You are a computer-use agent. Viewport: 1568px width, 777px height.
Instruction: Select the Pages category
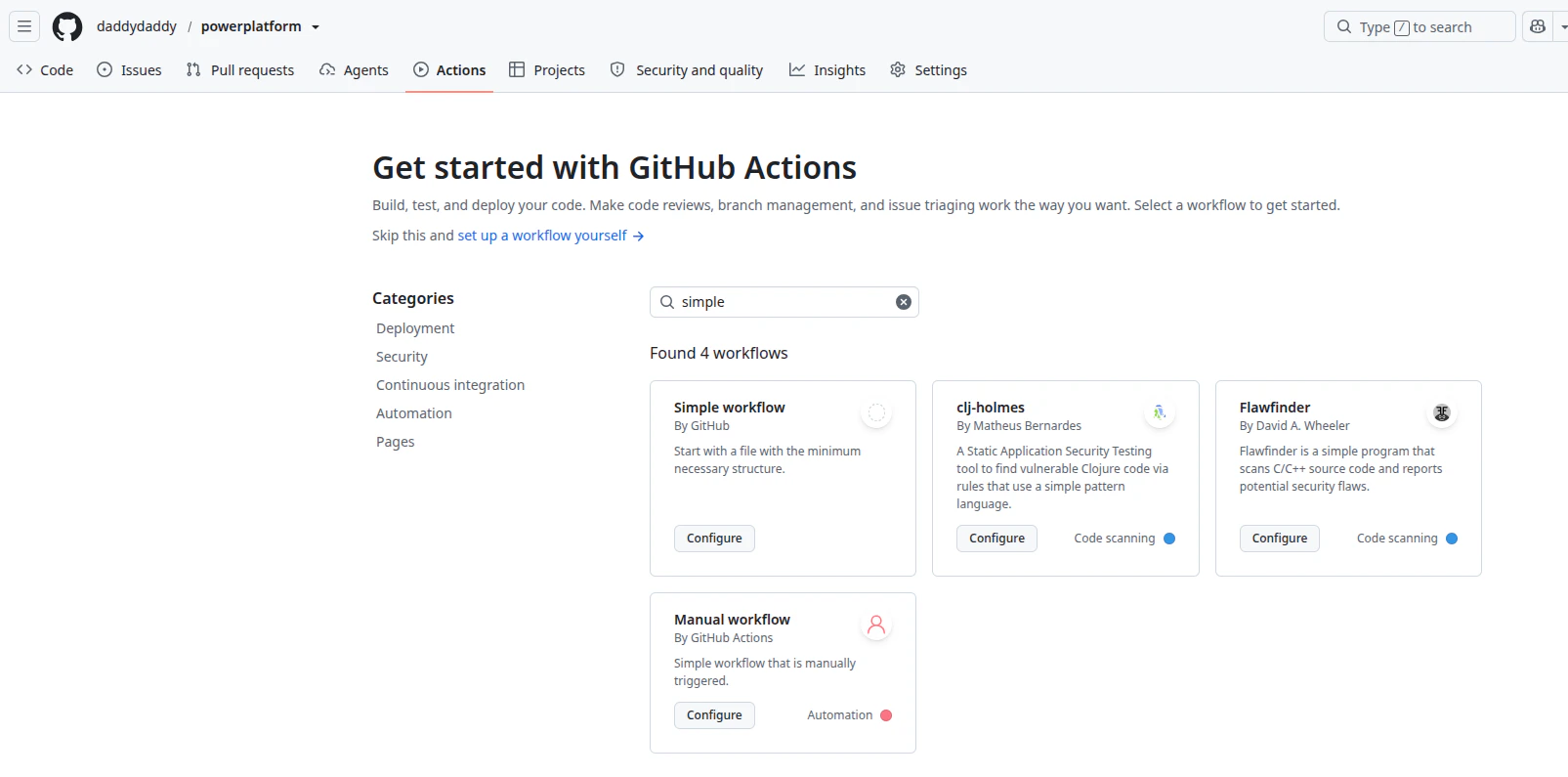coord(396,442)
